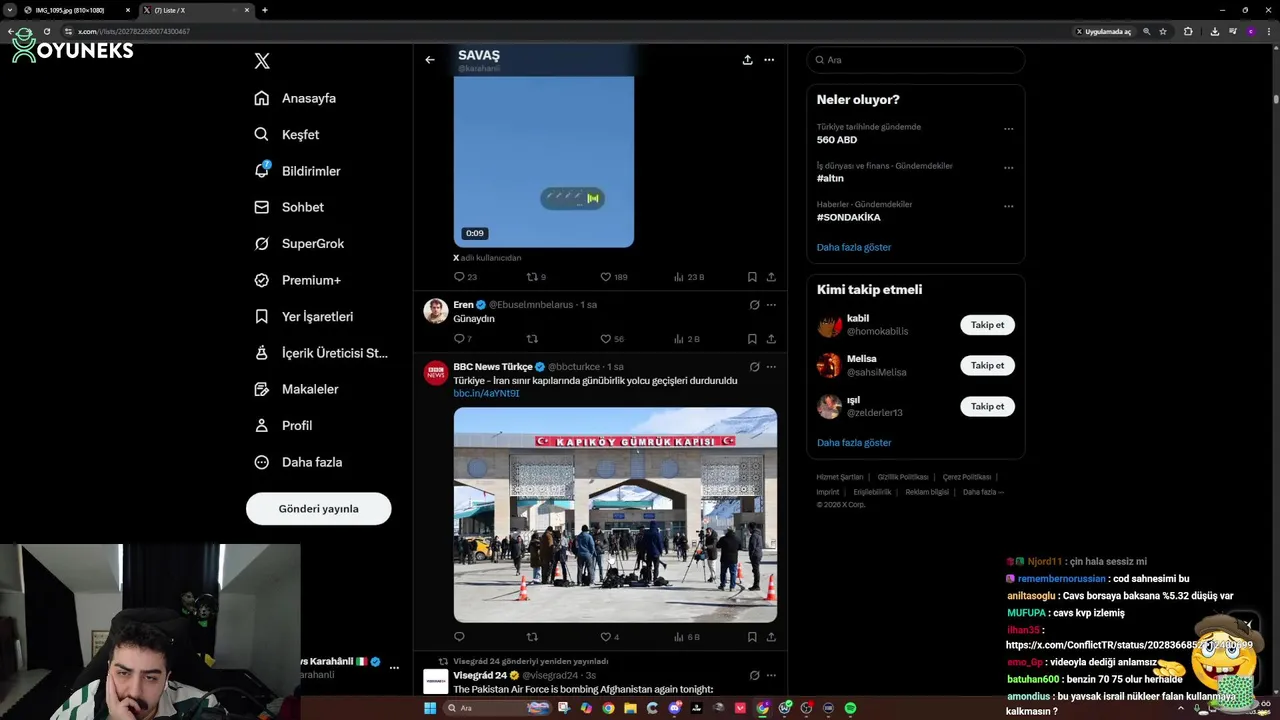1280x720 pixels.
Task: Open the 560 ABD trending topic
Action: click(837, 140)
